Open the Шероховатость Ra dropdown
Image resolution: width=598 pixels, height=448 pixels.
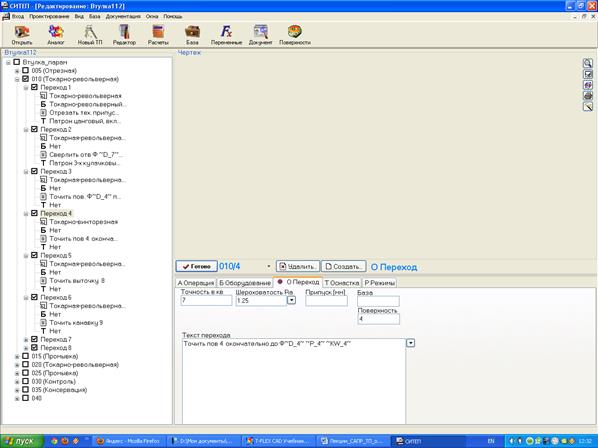291,300
